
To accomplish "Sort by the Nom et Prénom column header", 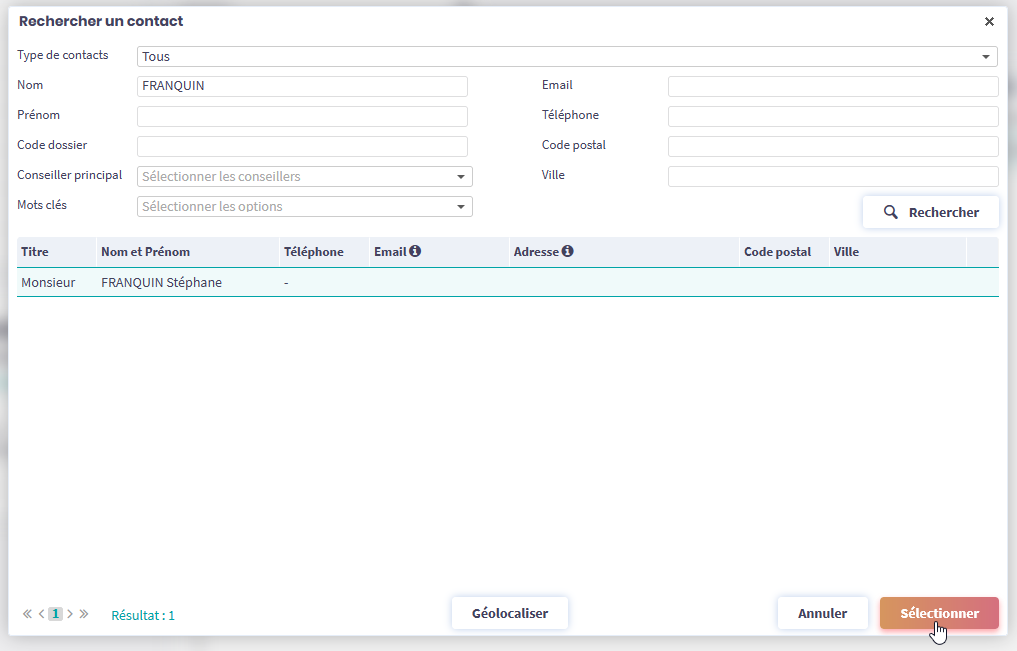I will (145, 252).
